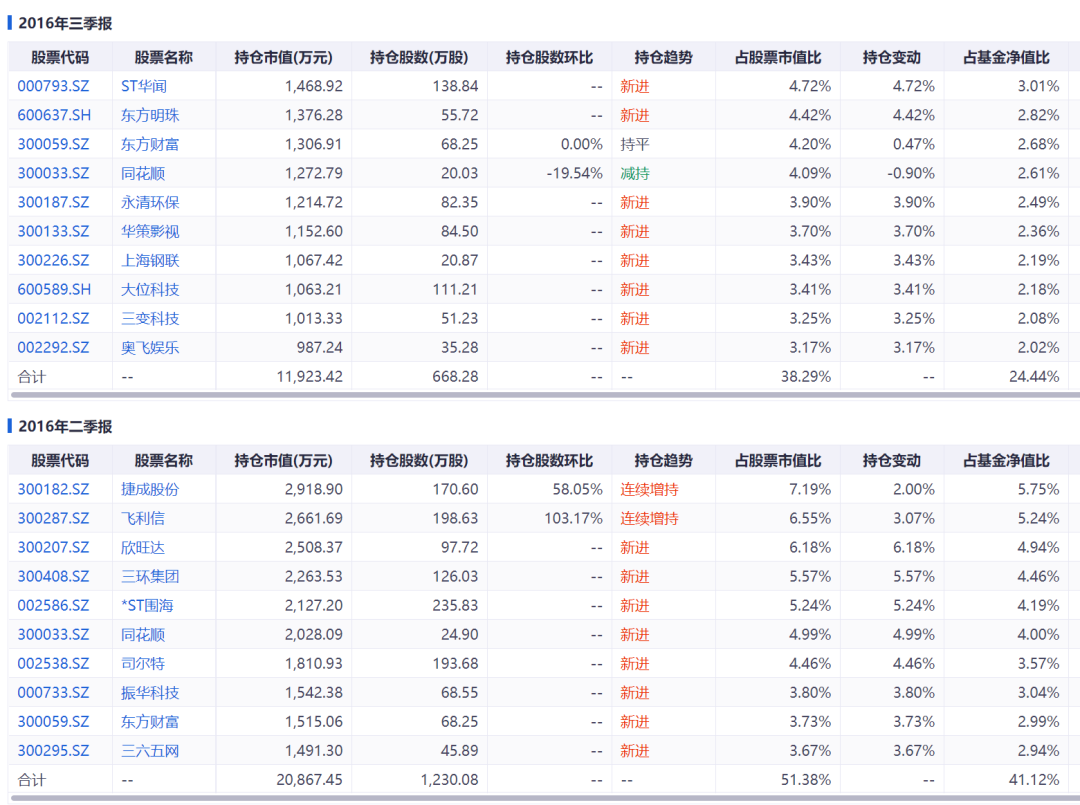The image size is (1080, 805).
Task: Click the 1,468.92 market value cell
Action: [313, 86]
